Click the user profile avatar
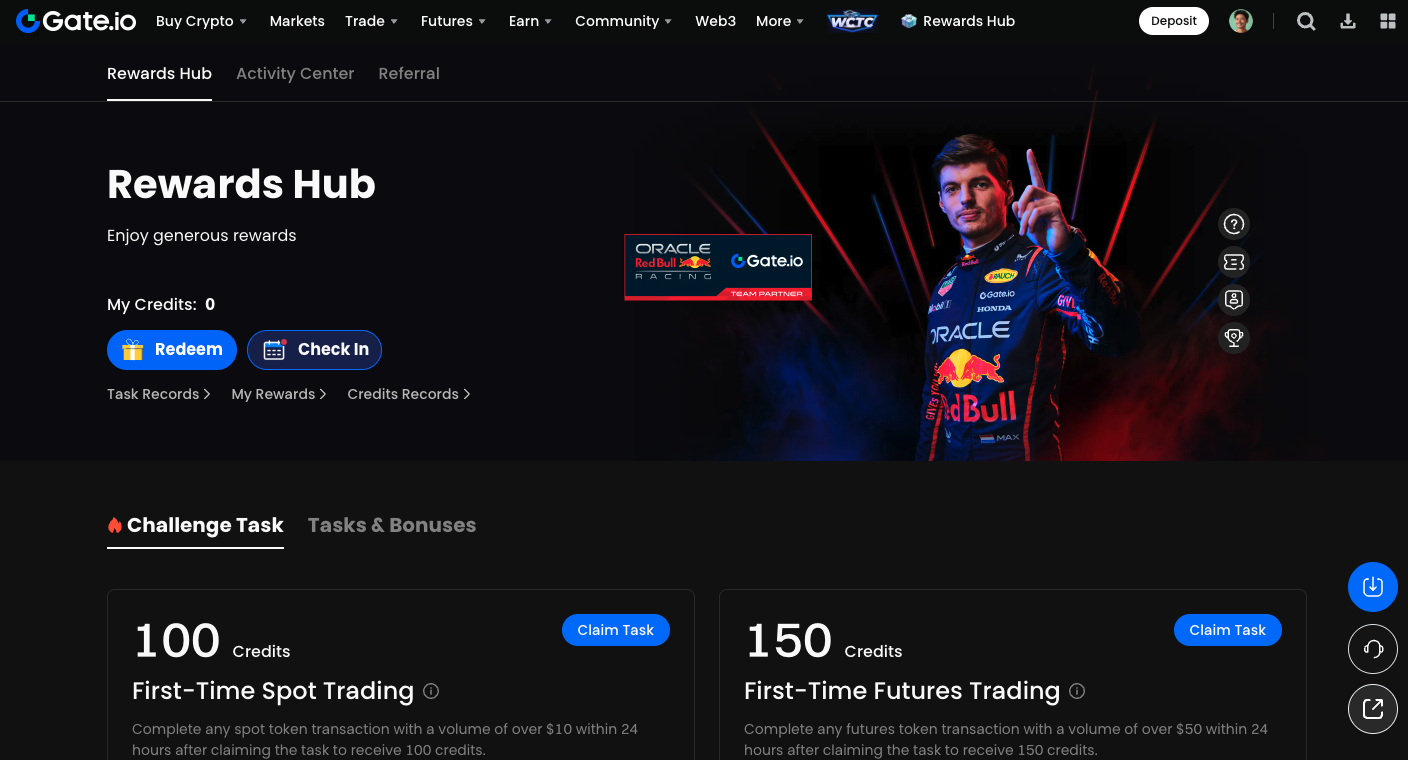The width and height of the screenshot is (1408, 760). pos(1241,21)
